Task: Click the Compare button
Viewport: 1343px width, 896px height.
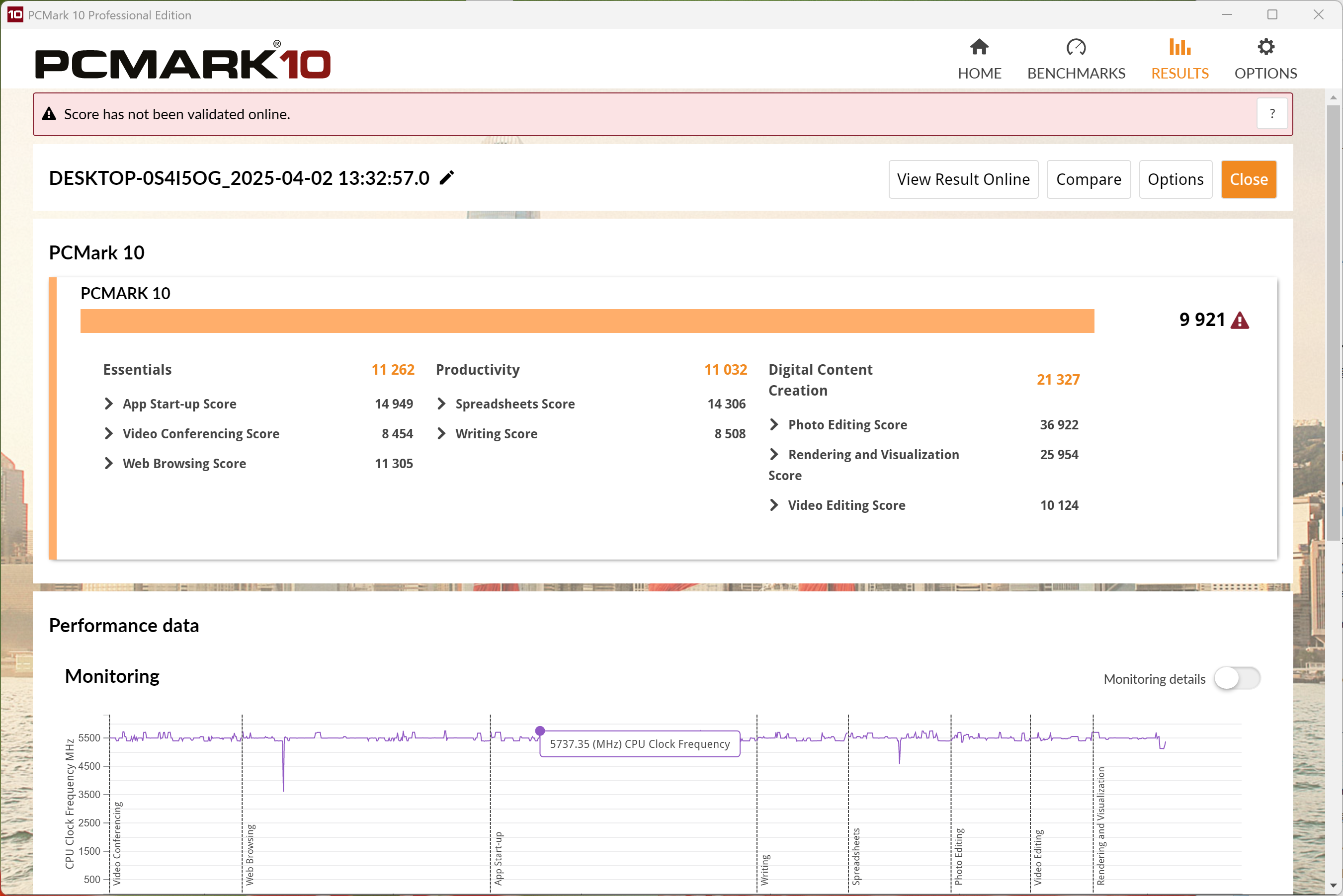Action: click(1088, 179)
